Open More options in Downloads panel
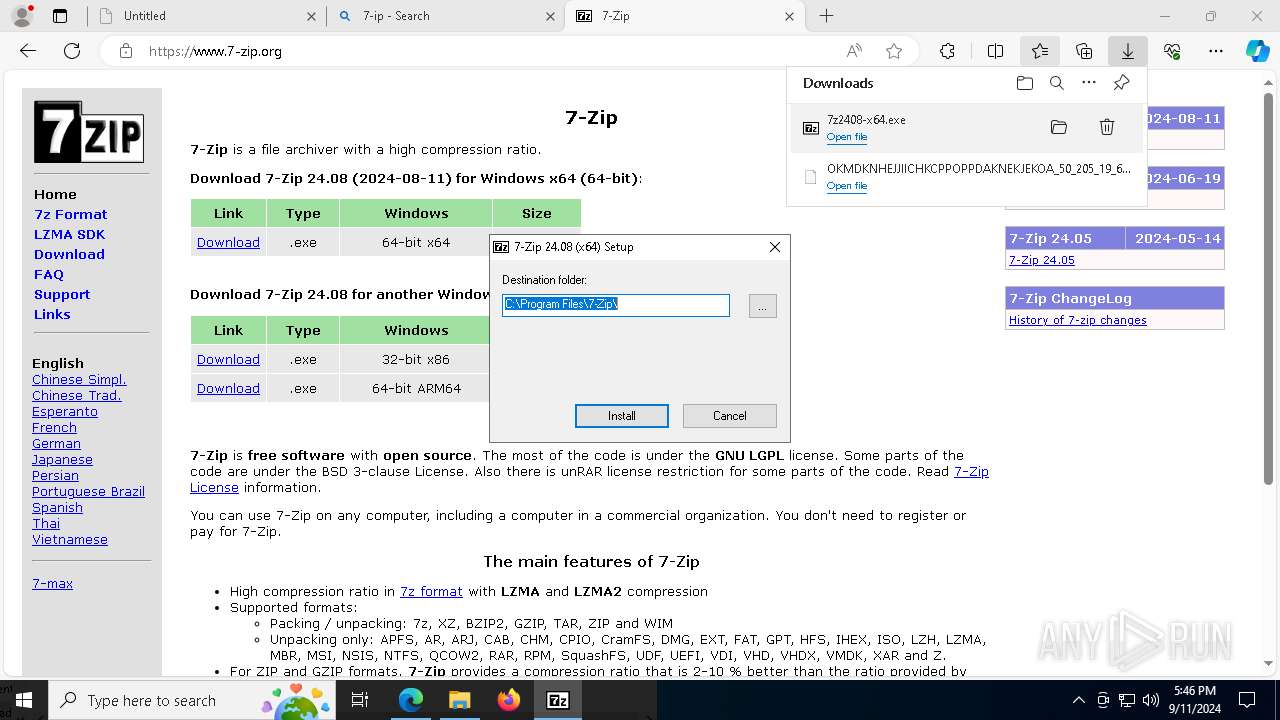This screenshot has height=720, width=1280. (1089, 83)
